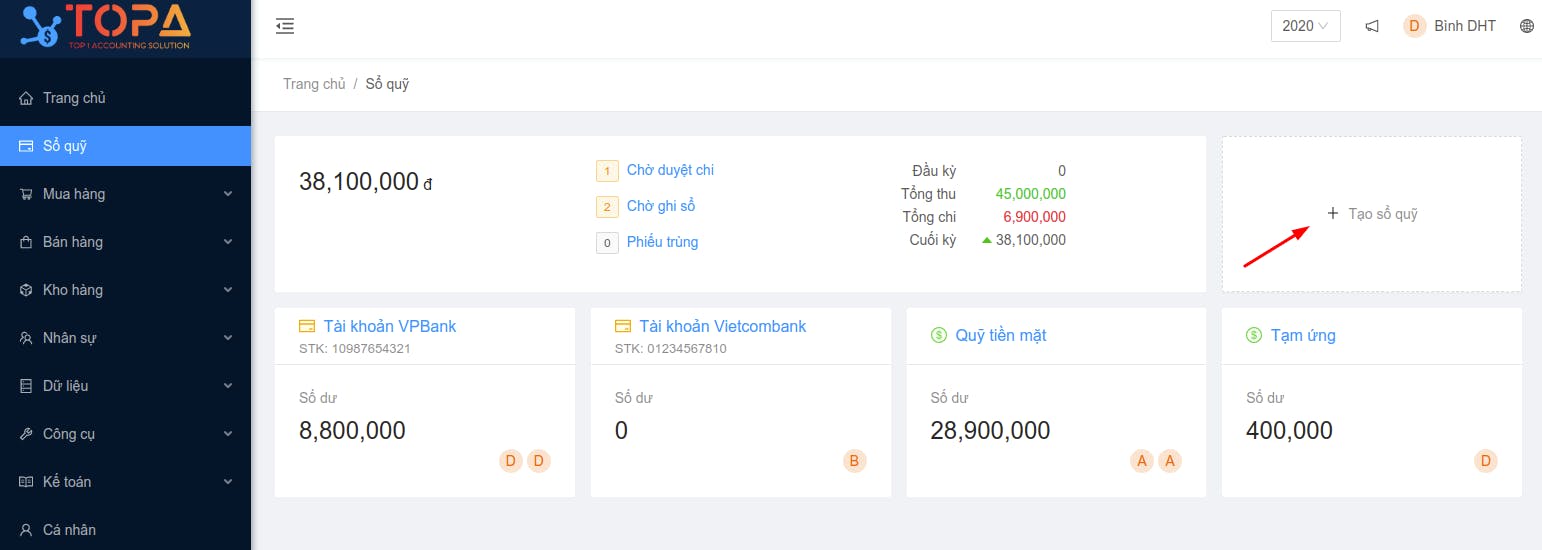Click the TOPA logo

tap(107, 27)
